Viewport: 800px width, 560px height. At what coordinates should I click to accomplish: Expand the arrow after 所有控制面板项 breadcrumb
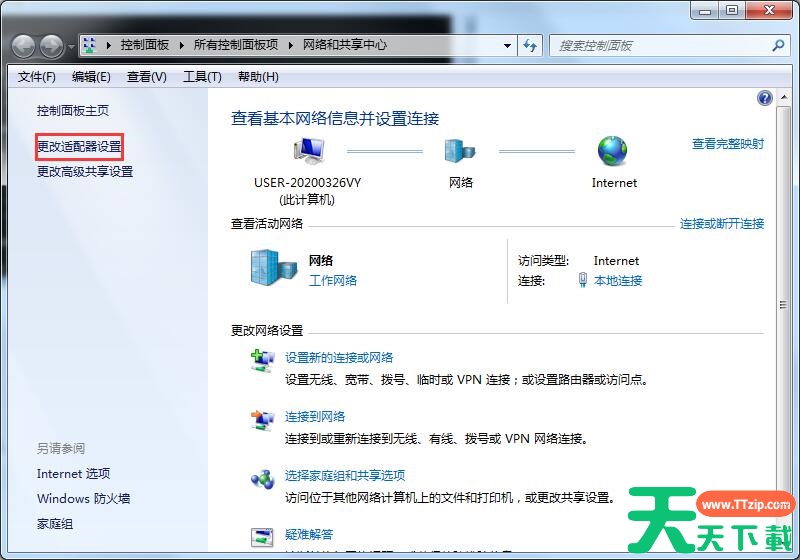291,45
